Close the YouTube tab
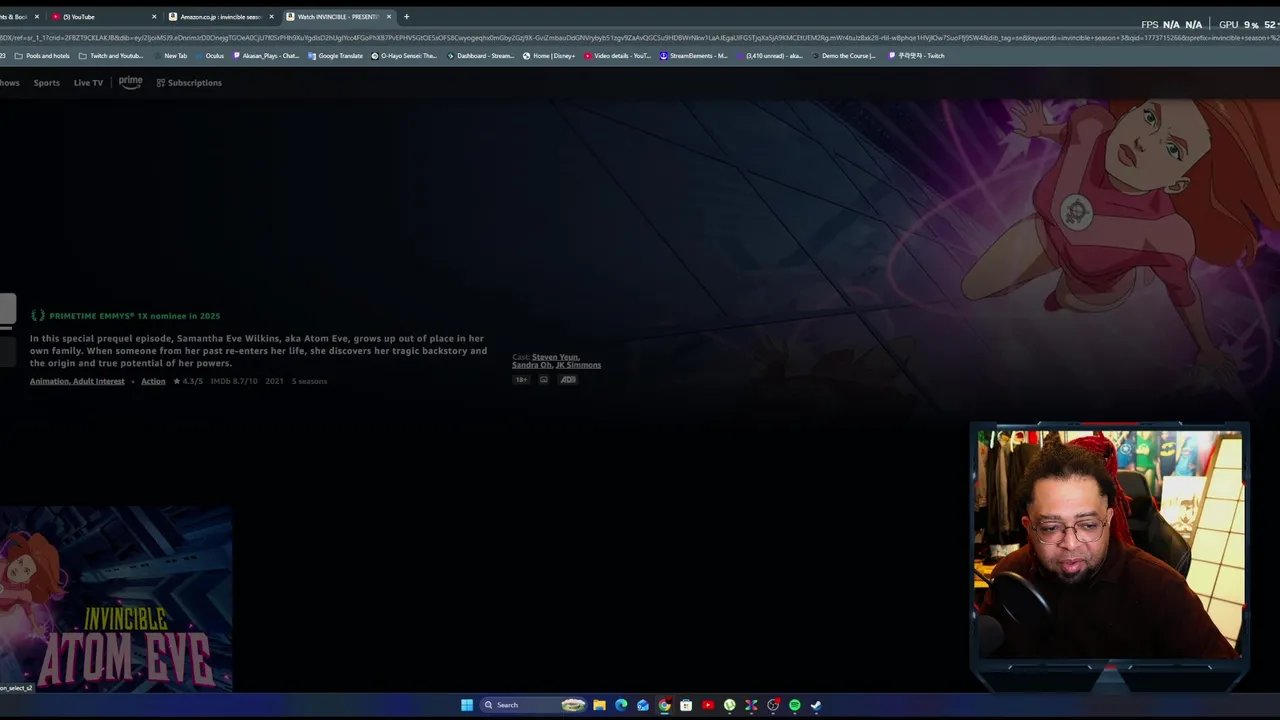The height and width of the screenshot is (720, 1280). (x=154, y=16)
